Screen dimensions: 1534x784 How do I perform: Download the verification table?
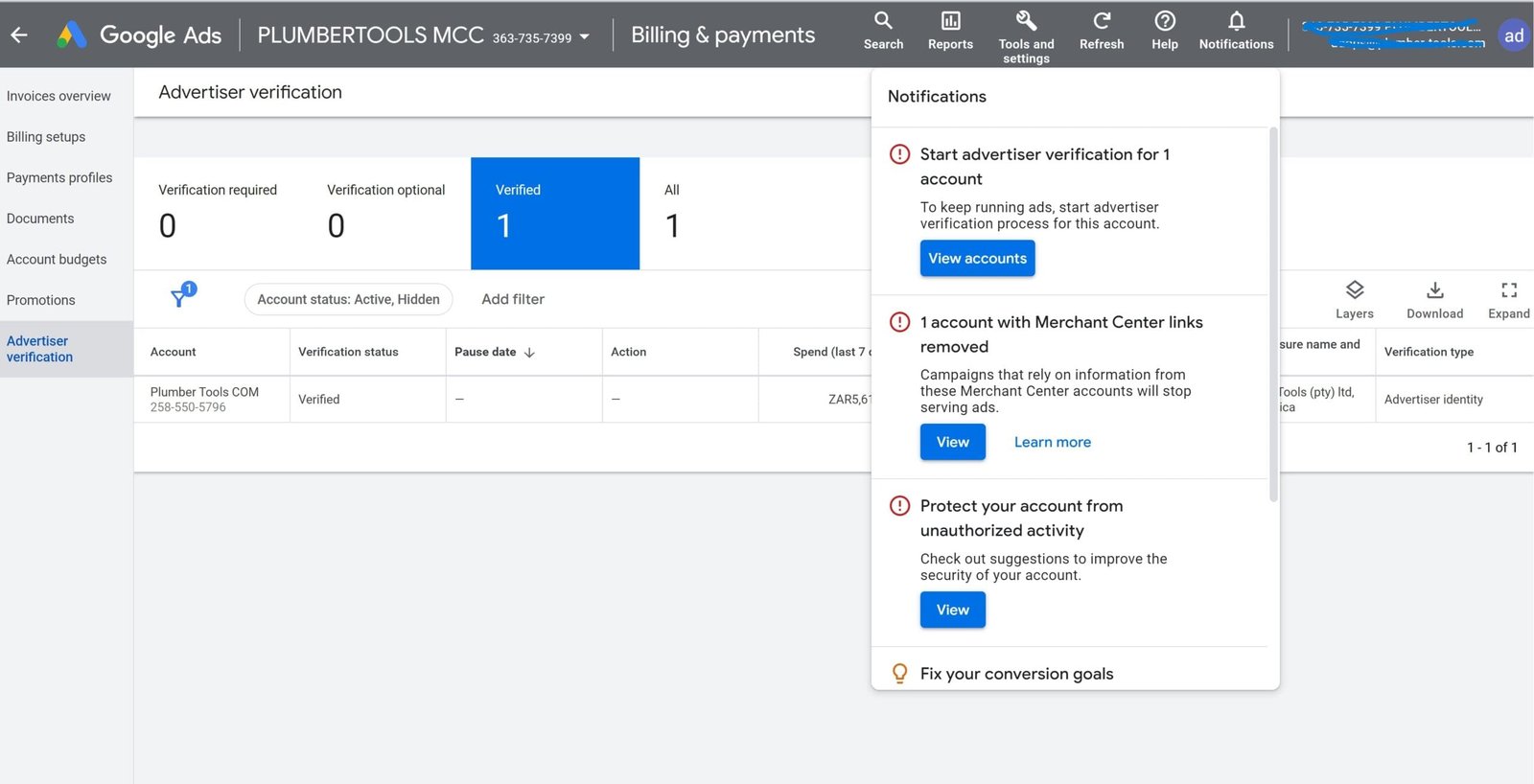pos(1434,299)
